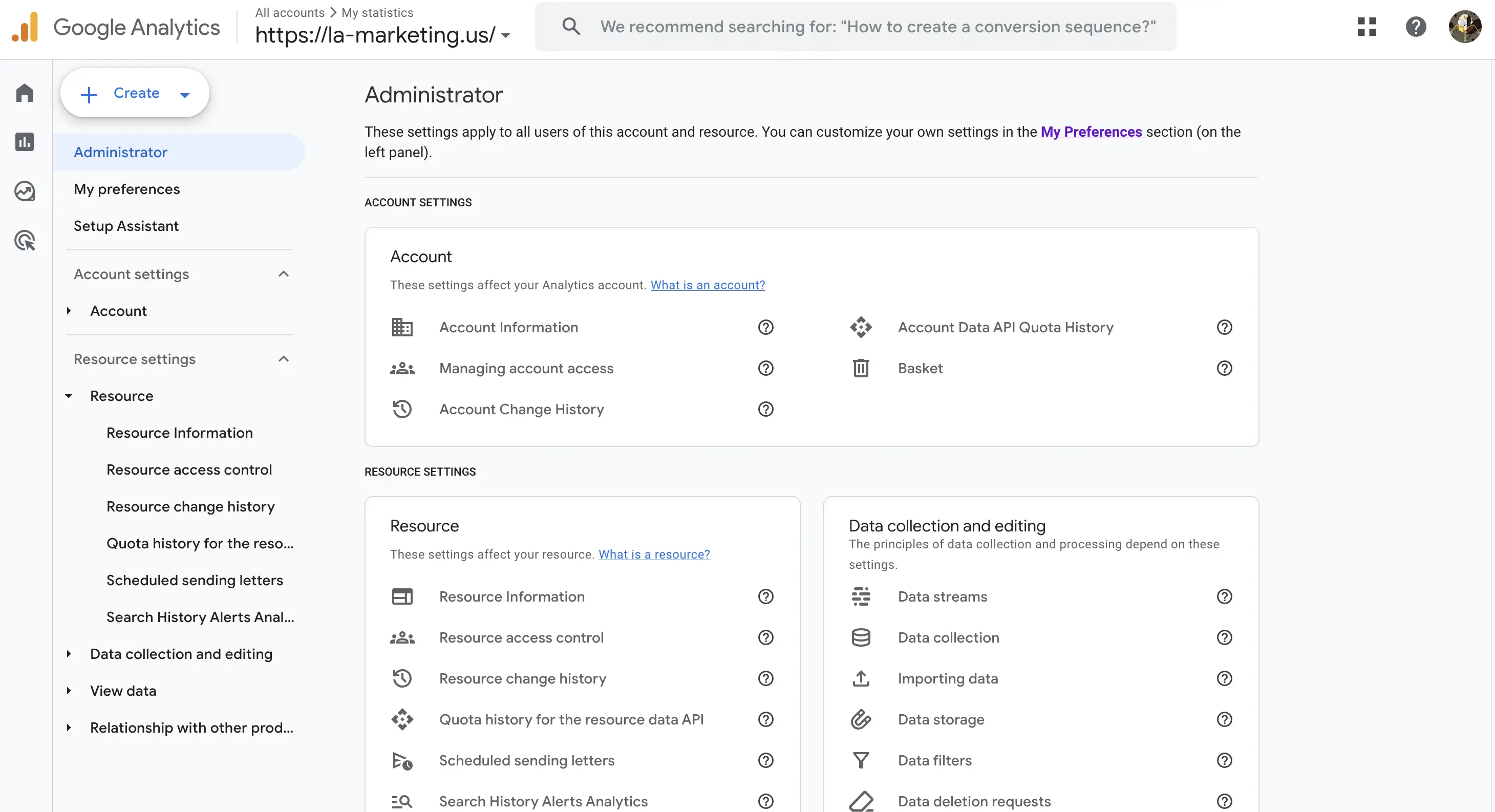Click the Help question mark in top bar
Screen dimensions: 1495x812
point(1416,26)
